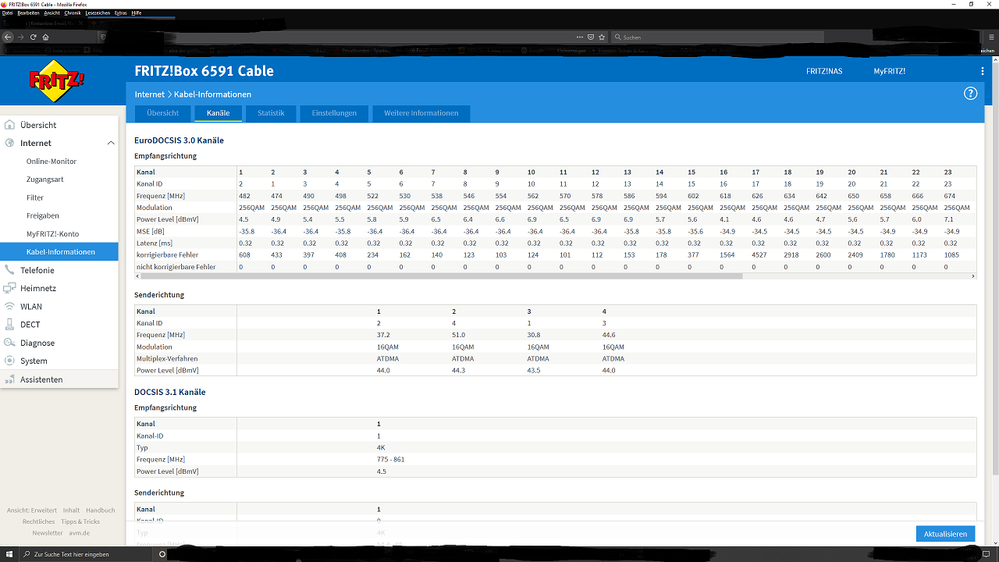The height and width of the screenshot is (562, 999).
Task: Open Freigaben in sidebar
Action: tap(42, 215)
